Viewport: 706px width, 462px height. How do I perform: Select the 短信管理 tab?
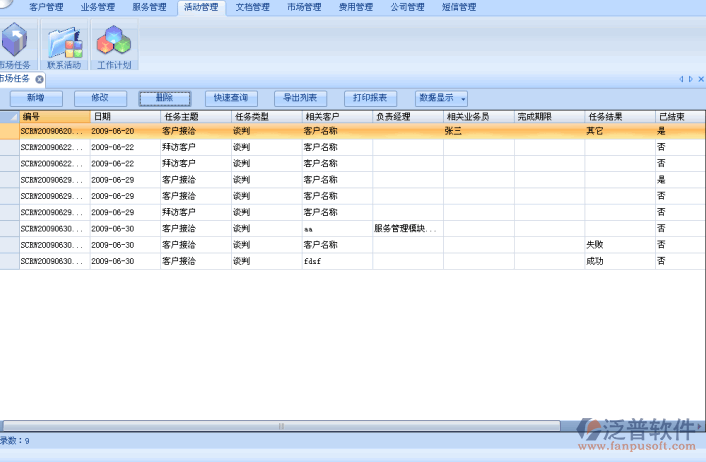pyautogui.click(x=459, y=7)
